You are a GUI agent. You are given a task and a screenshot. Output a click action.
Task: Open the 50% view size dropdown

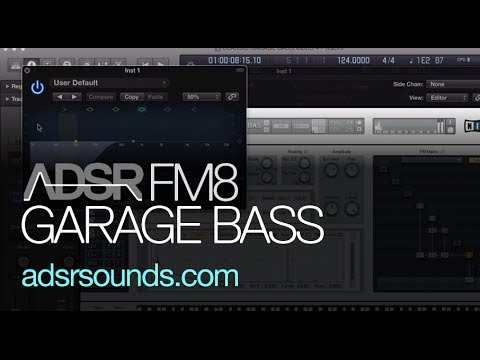pos(202,97)
